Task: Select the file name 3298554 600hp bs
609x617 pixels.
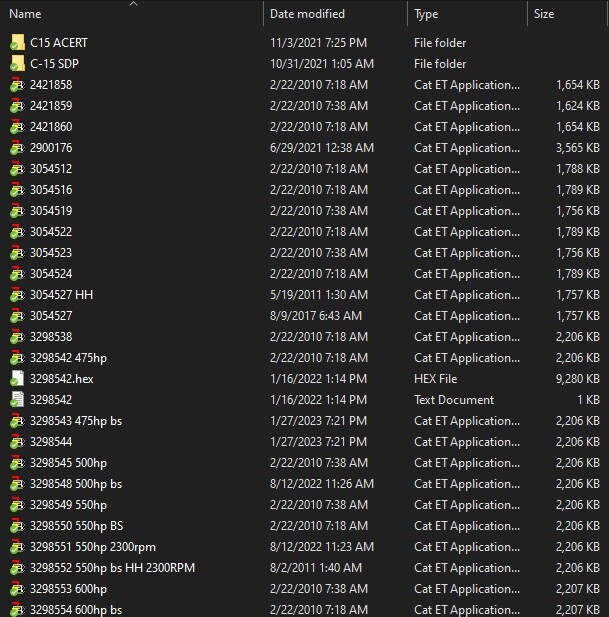Action: (x=76, y=610)
